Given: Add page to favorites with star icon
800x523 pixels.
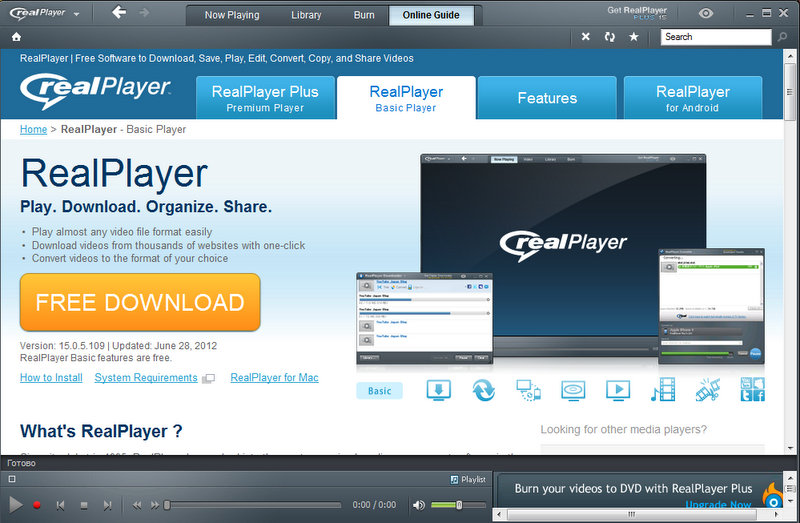Looking at the screenshot, I should (x=634, y=37).
